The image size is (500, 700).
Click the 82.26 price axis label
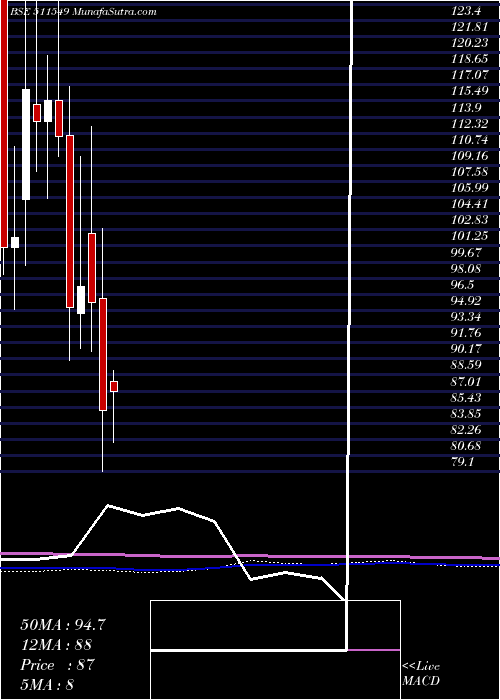coord(467,430)
